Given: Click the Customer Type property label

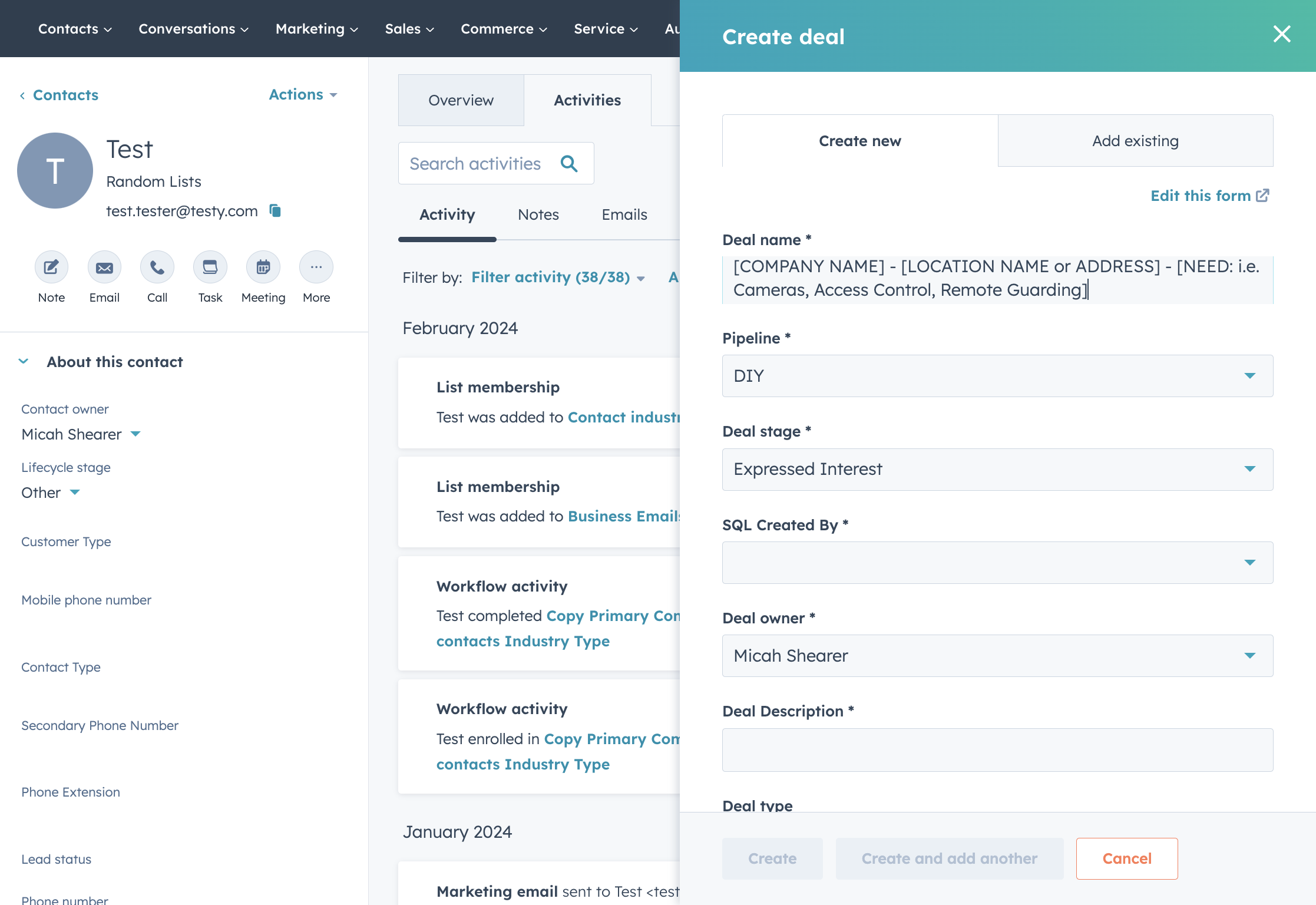Looking at the screenshot, I should tap(66, 541).
